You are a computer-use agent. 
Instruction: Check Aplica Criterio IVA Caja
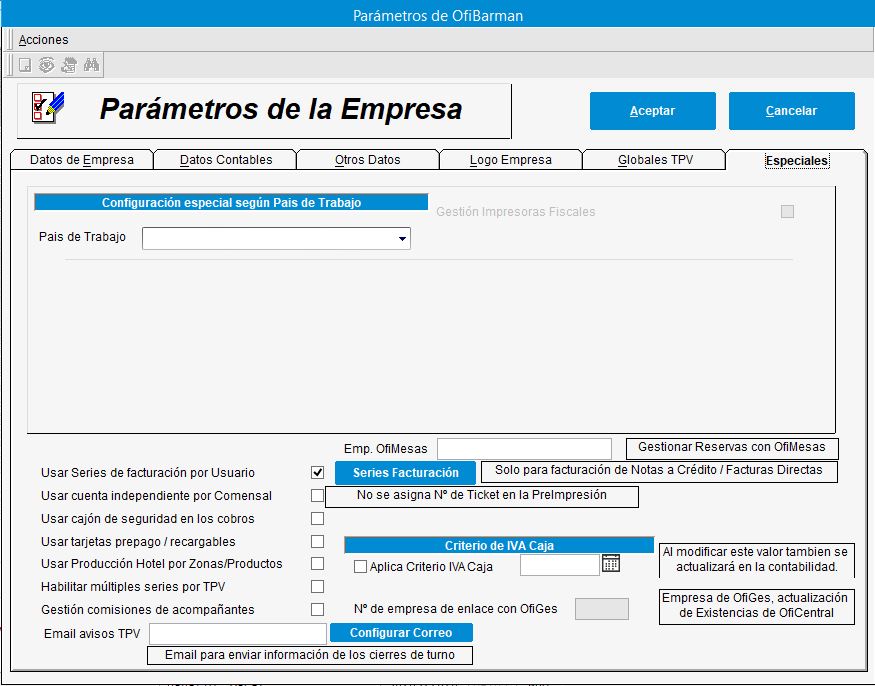pyautogui.click(x=360, y=567)
